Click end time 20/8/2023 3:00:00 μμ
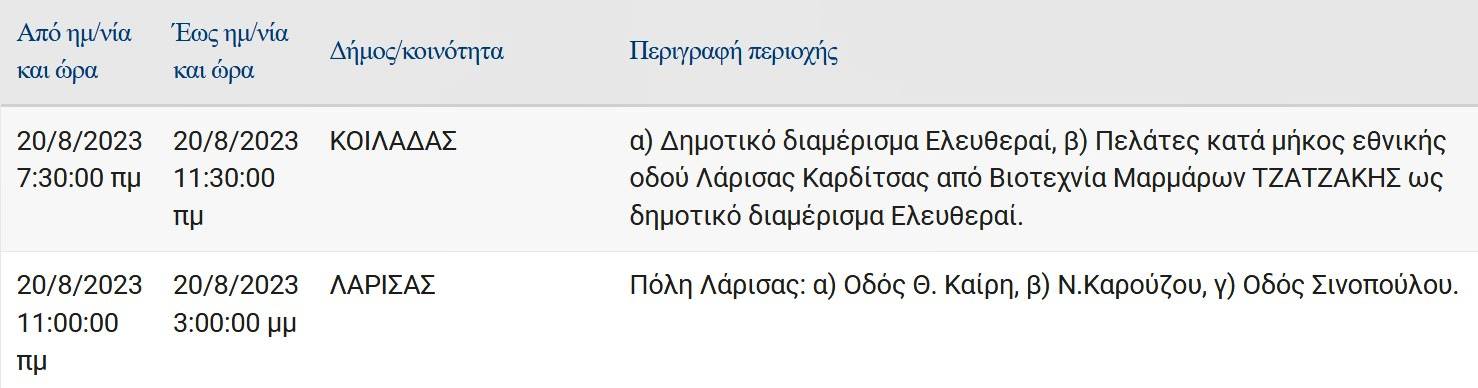The width and height of the screenshot is (1478, 388). click(236, 304)
